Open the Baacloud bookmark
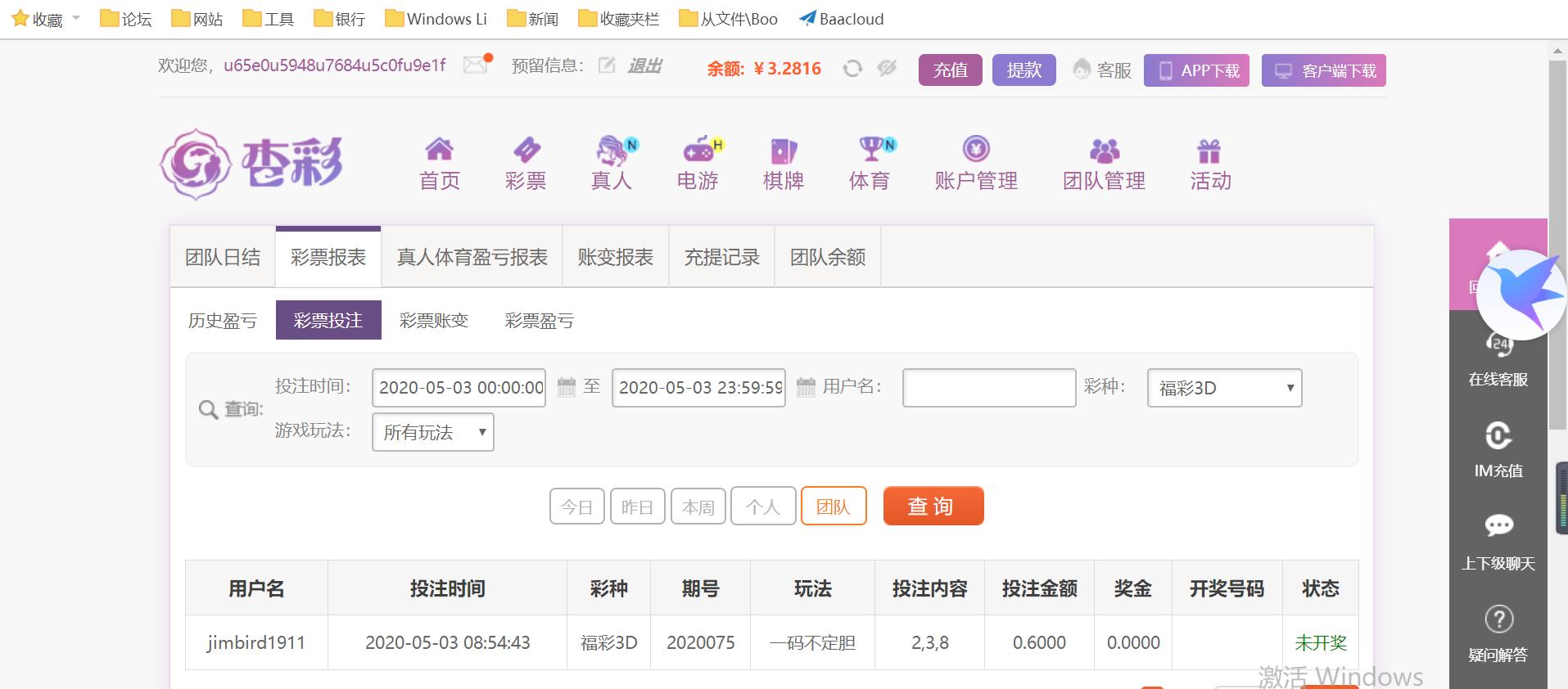 pos(842,18)
